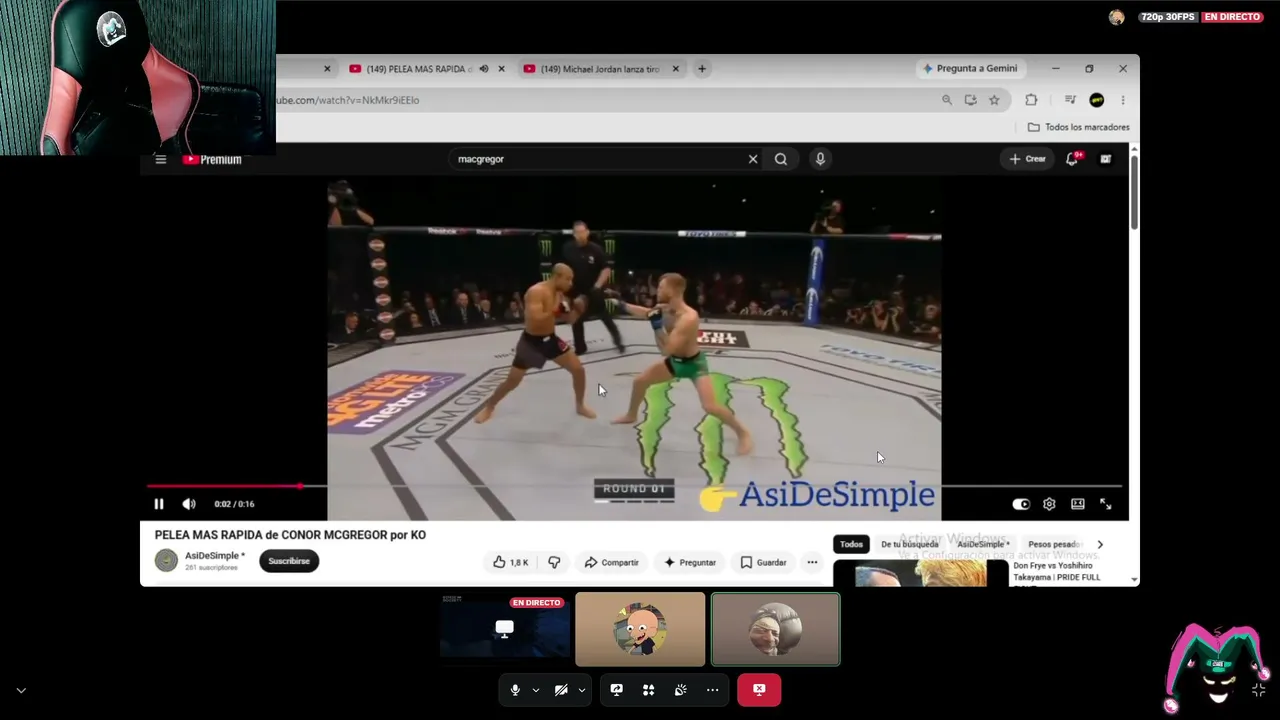Save the video with Guardar
The image size is (1280, 720).
point(763,562)
